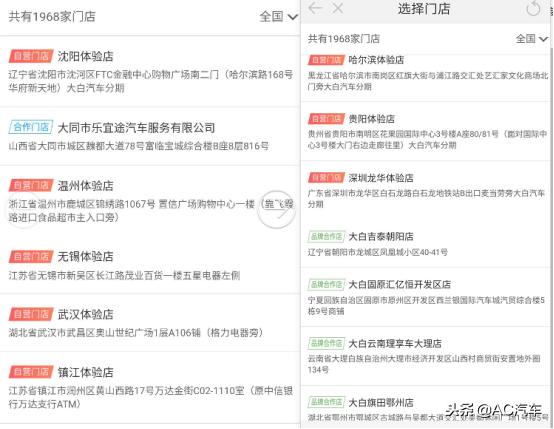This screenshot has width=554, height=429.
Task: Select the 大白固原汇亿恒开发区店 store
Action: click(x=427, y=297)
